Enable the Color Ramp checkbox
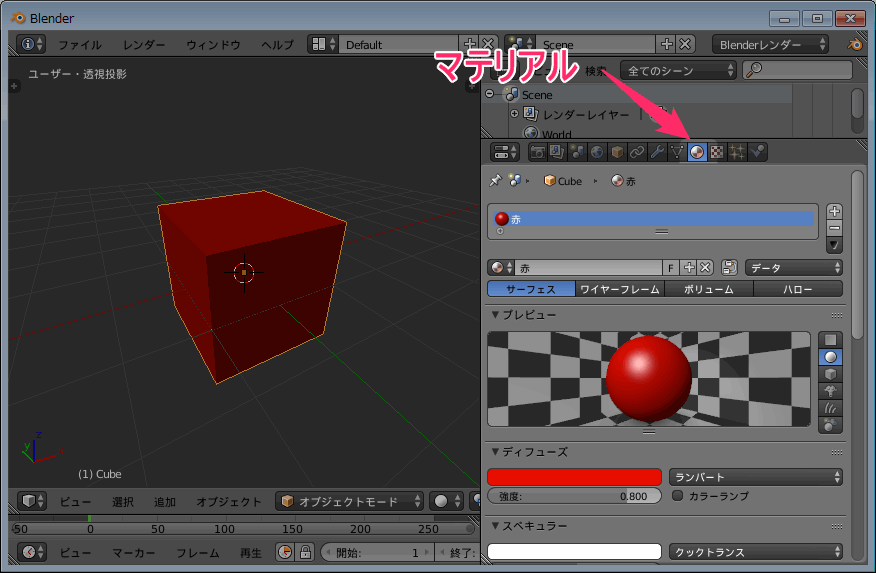876x573 pixels. coord(677,495)
